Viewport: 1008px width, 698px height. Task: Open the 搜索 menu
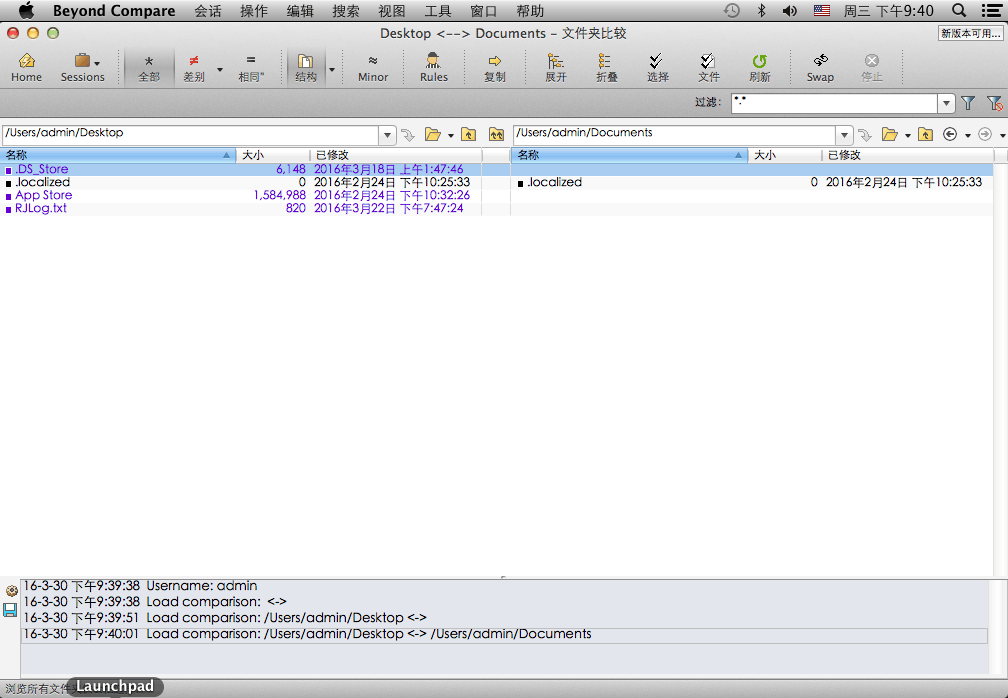pos(346,10)
